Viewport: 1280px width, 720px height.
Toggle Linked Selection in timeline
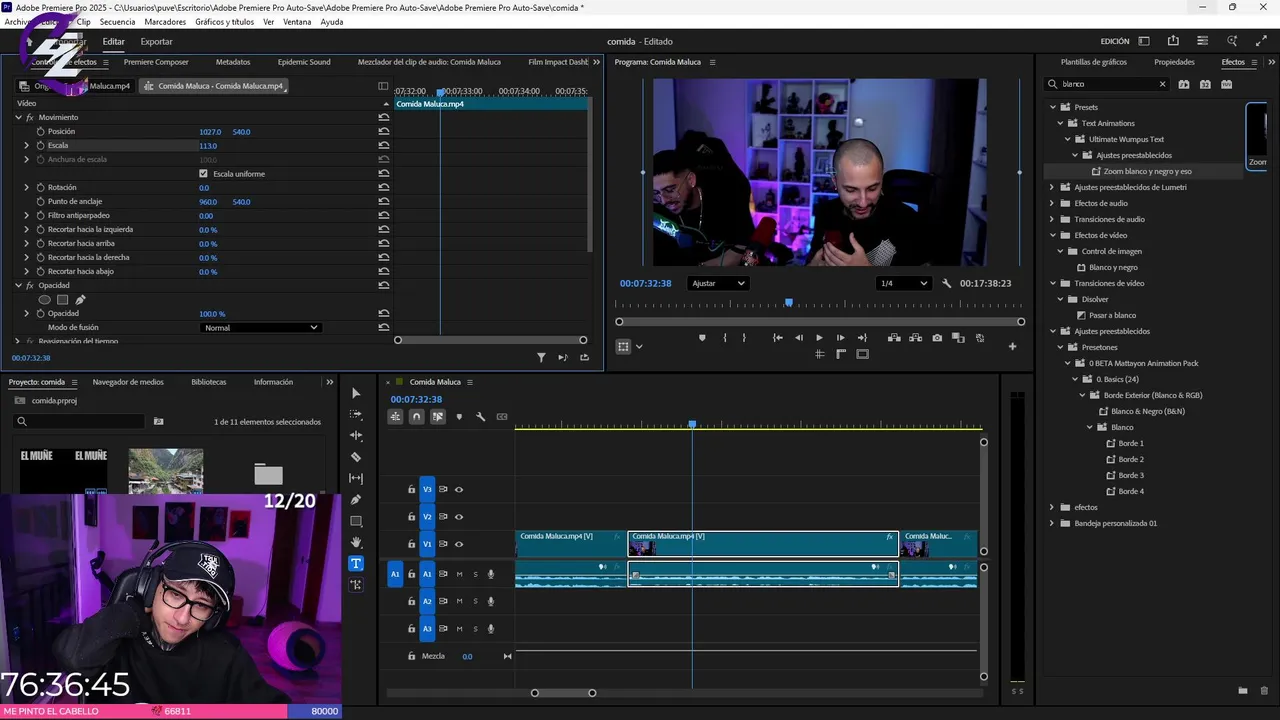(438, 417)
